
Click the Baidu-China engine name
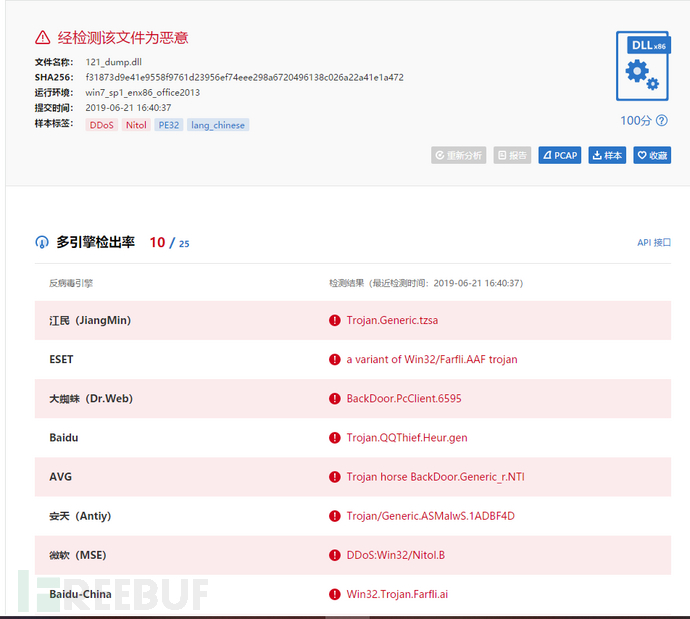tap(81, 594)
